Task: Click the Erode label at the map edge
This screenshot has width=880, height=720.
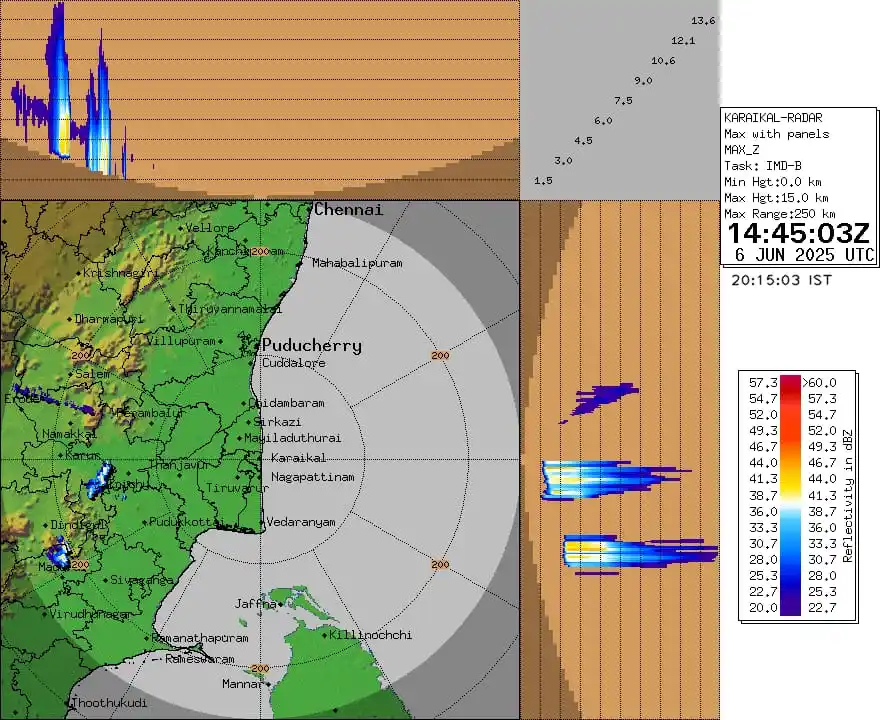Action: (x=21, y=399)
